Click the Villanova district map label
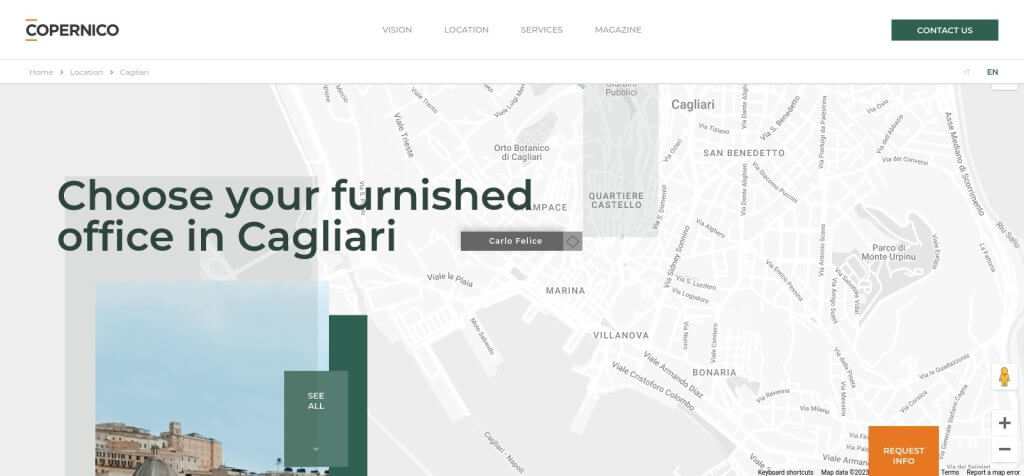The height and width of the screenshot is (476, 1024). pos(621,335)
